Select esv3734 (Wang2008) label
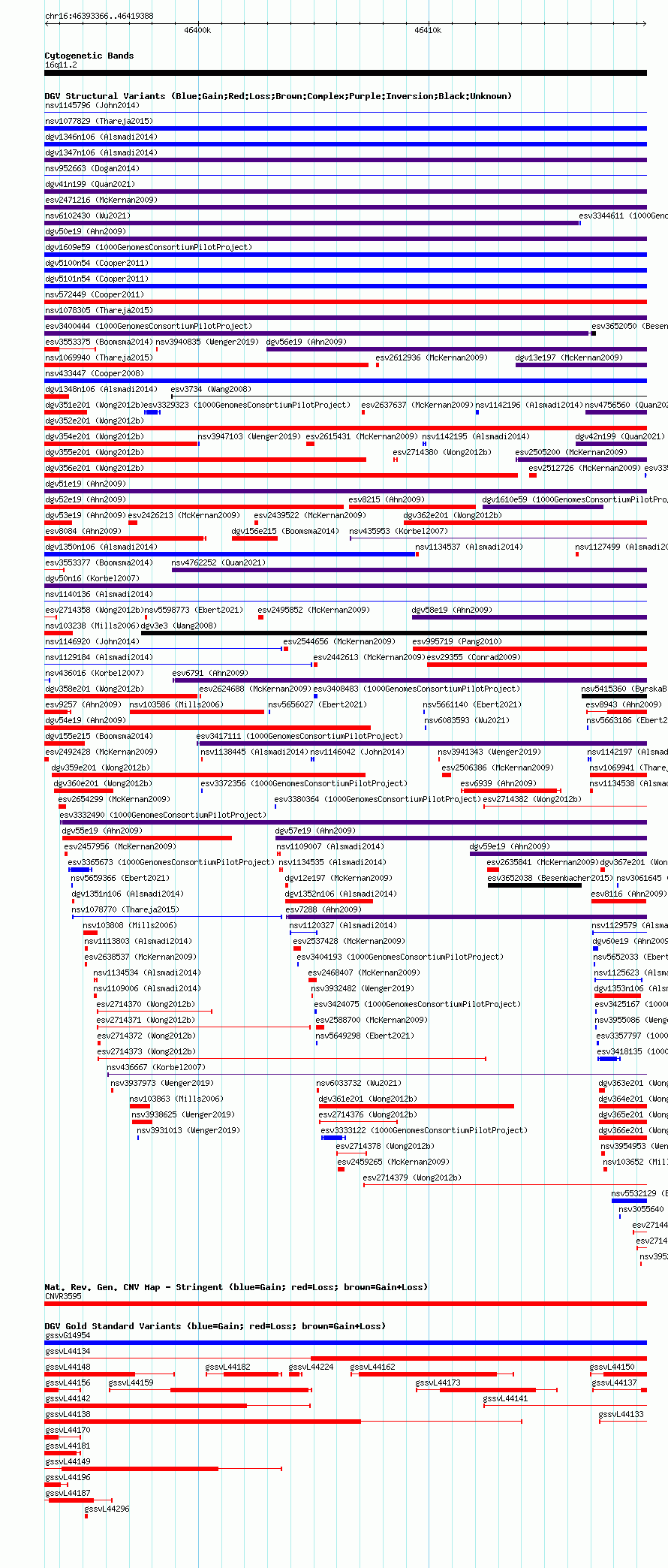668x1568 pixels. [211, 389]
